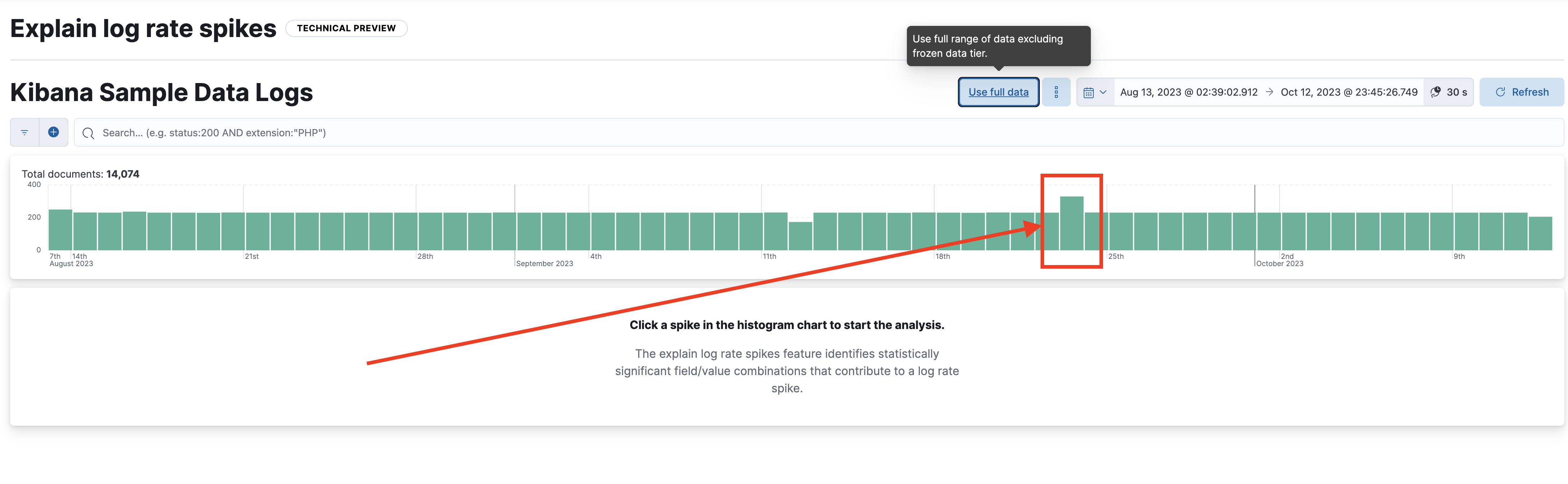Click the Kibana Sample Data Logs title
The image size is (1568, 484).
[x=161, y=92]
